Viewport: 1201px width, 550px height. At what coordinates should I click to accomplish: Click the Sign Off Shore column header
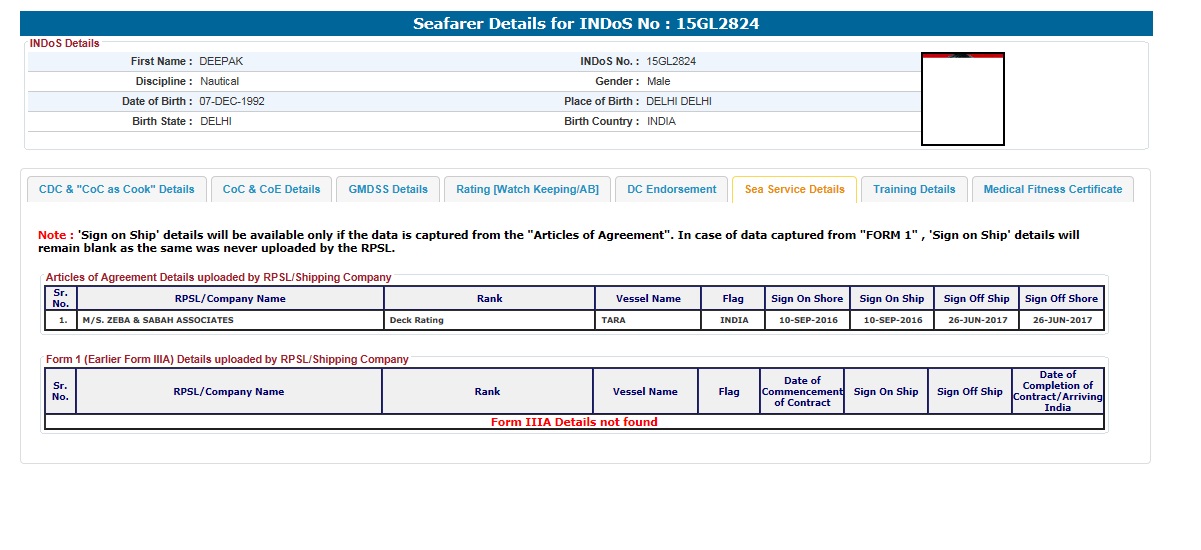1062,298
